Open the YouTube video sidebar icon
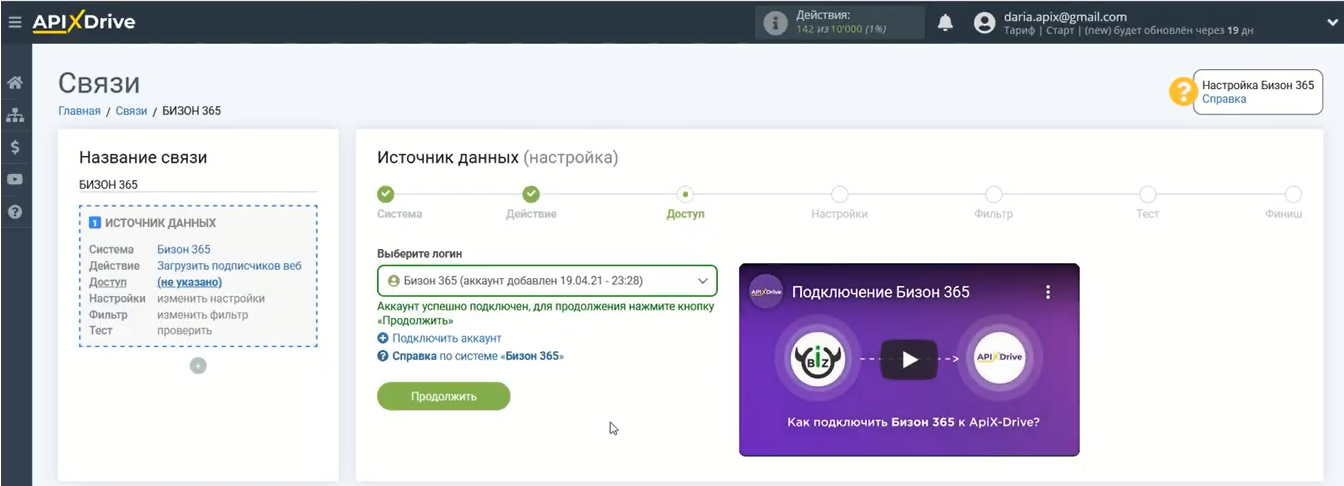 15,180
